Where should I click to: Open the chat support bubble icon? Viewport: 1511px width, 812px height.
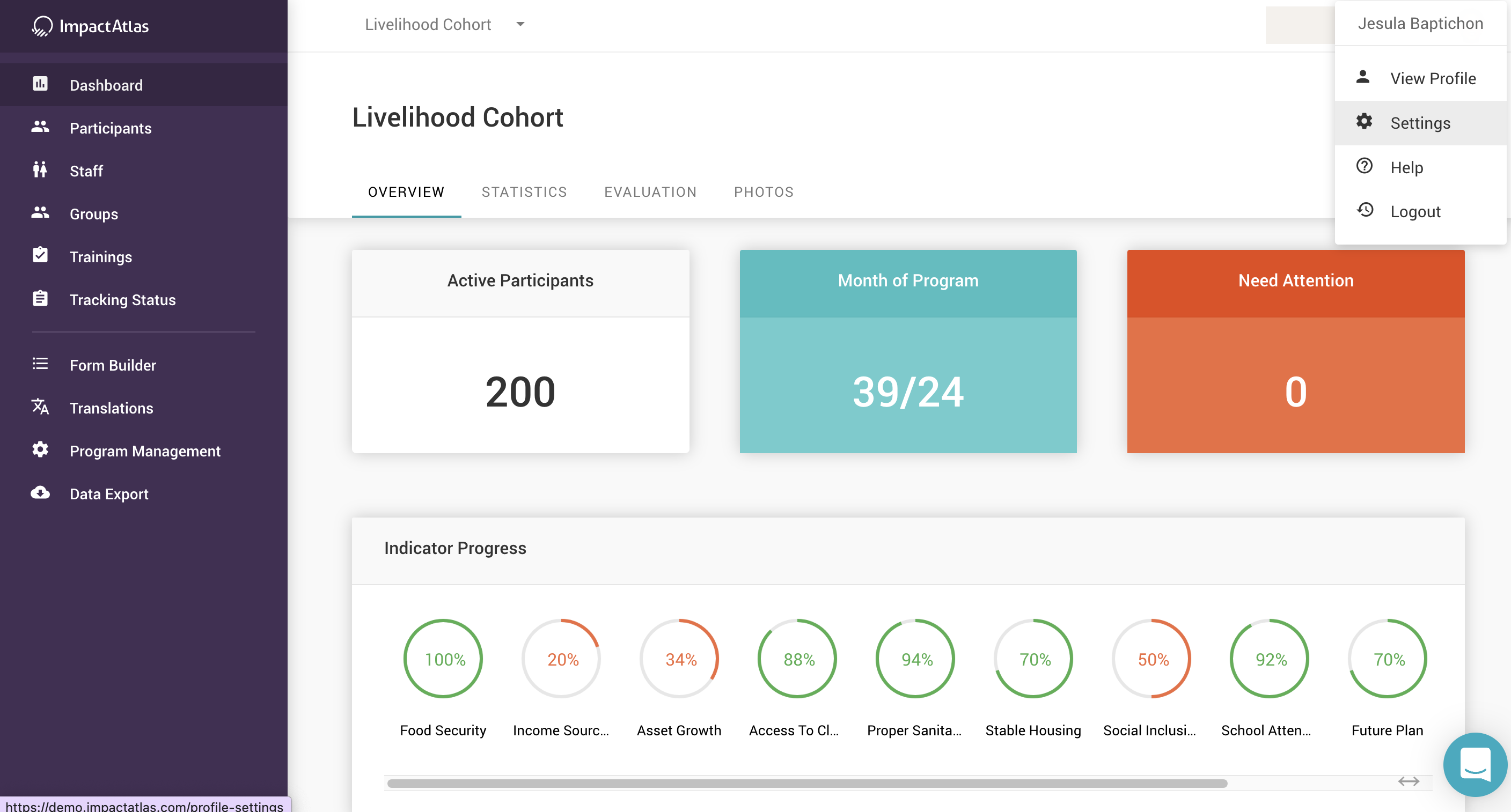pyautogui.click(x=1475, y=764)
